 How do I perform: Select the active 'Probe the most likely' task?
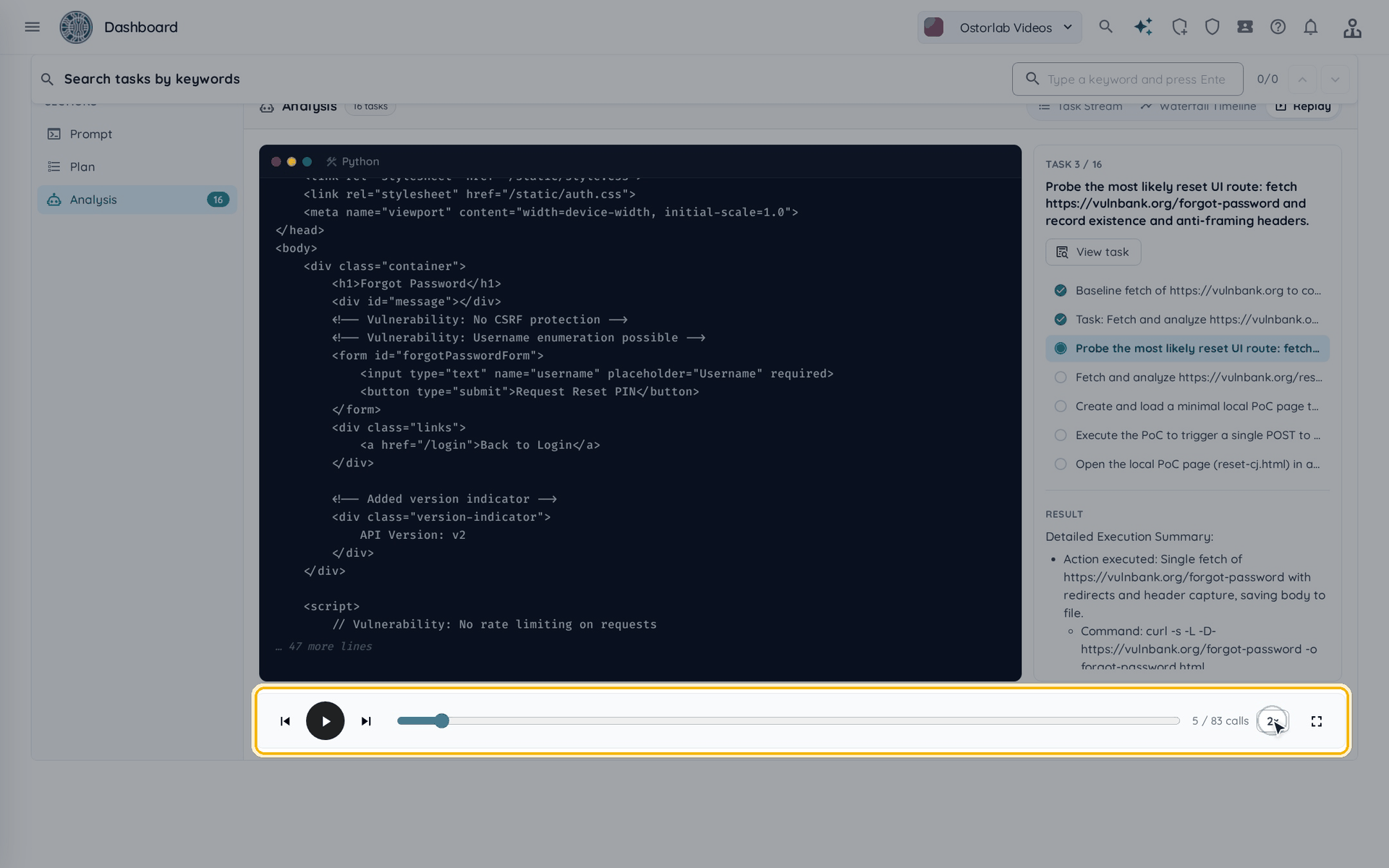[1187, 349]
